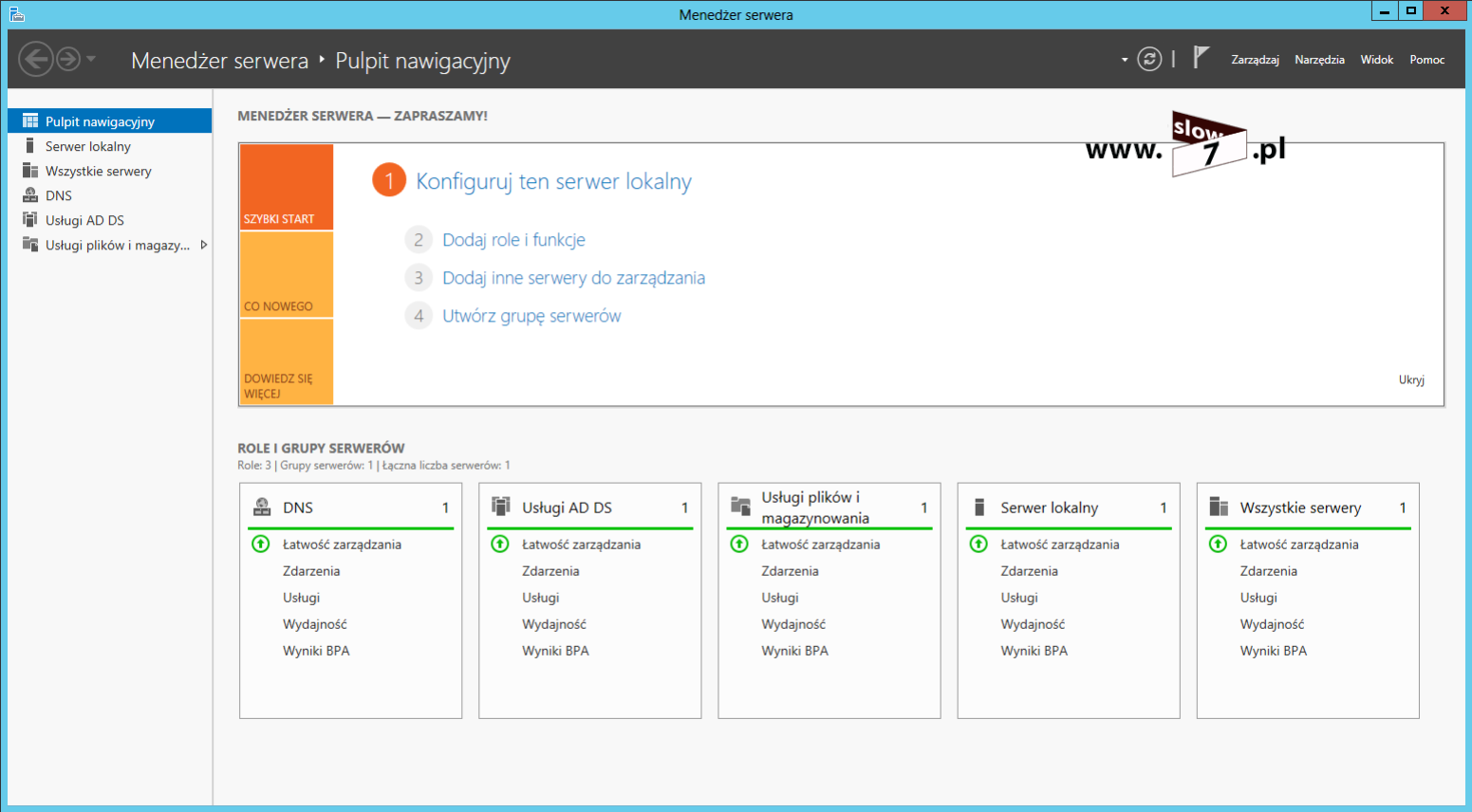1472x812 pixels.
Task: Click the Usługi AD DS sidebar icon
Action: pyautogui.click(x=30, y=219)
